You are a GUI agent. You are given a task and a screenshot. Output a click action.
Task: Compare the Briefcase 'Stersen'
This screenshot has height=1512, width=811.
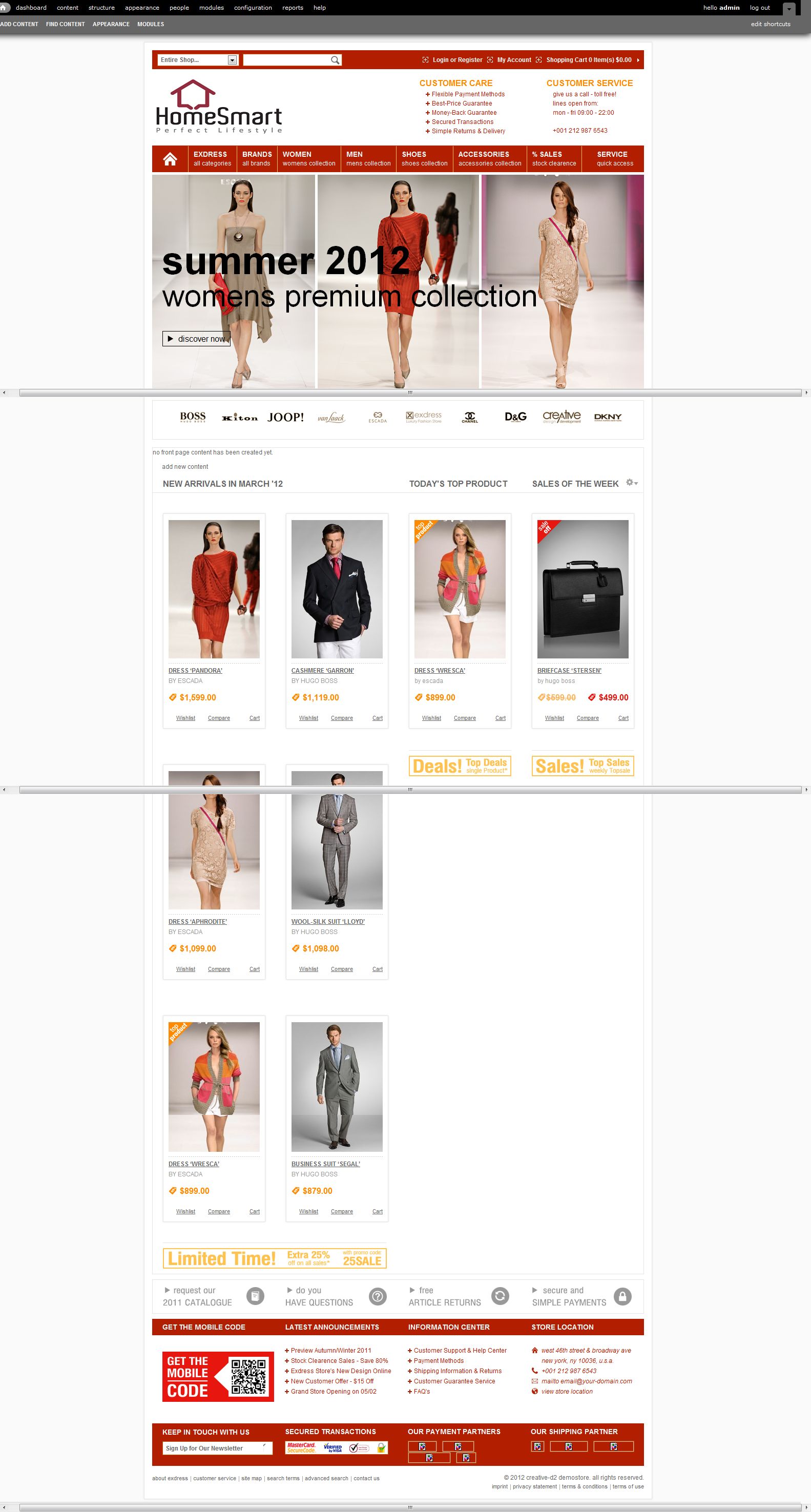[x=588, y=718]
